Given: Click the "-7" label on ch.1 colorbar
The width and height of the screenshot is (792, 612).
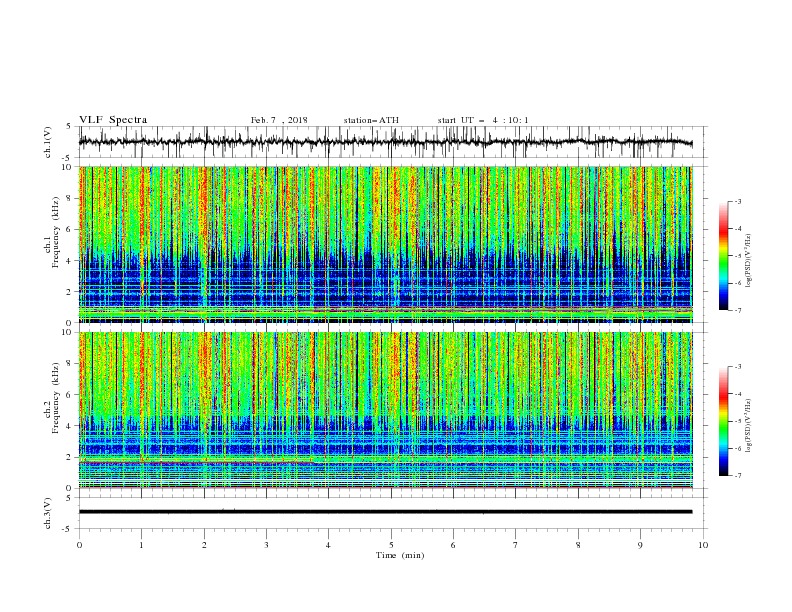Looking at the screenshot, I should (x=738, y=310).
